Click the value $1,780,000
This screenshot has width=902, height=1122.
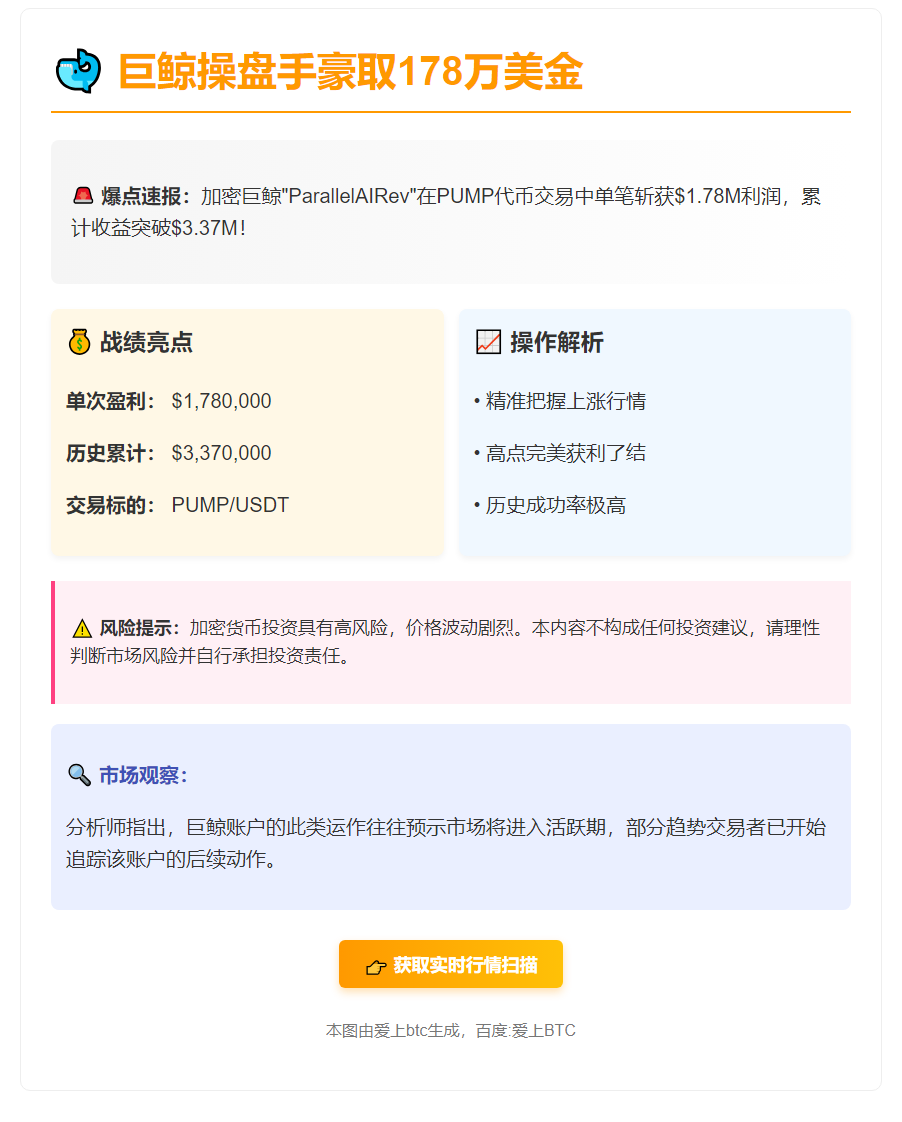tap(221, 401)
